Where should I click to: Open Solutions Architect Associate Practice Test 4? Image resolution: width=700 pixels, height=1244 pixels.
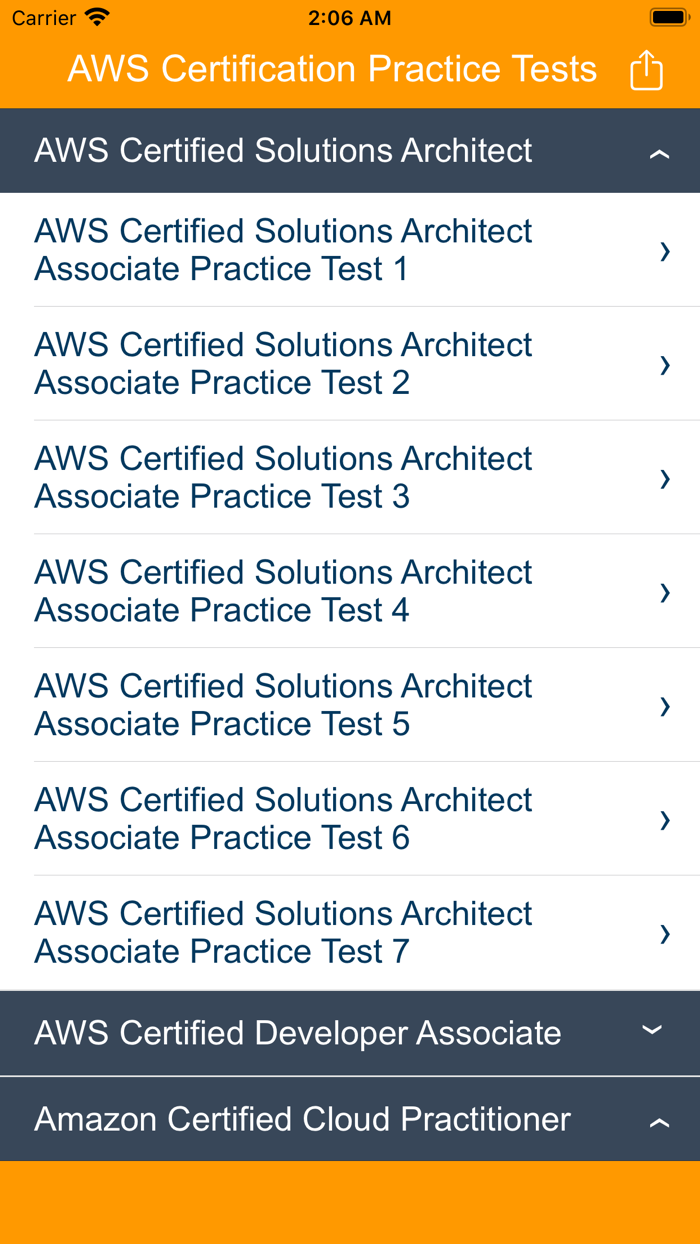283,593
